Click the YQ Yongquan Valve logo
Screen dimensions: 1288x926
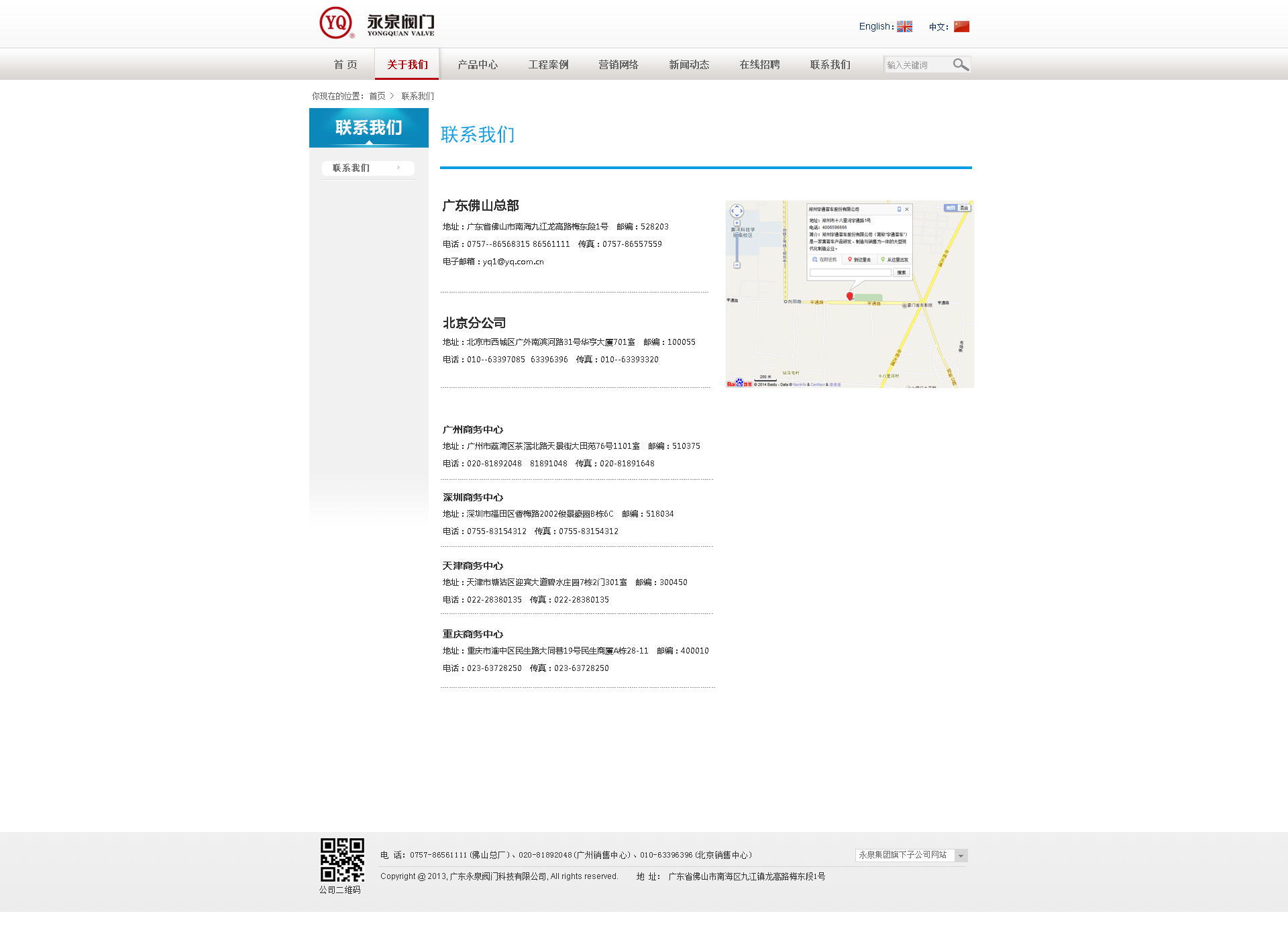pos(376,23)
